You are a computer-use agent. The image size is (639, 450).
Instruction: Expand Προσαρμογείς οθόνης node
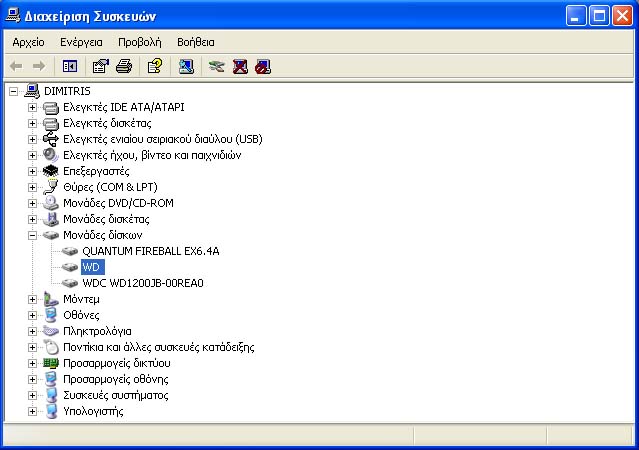[x=32, y=379]
